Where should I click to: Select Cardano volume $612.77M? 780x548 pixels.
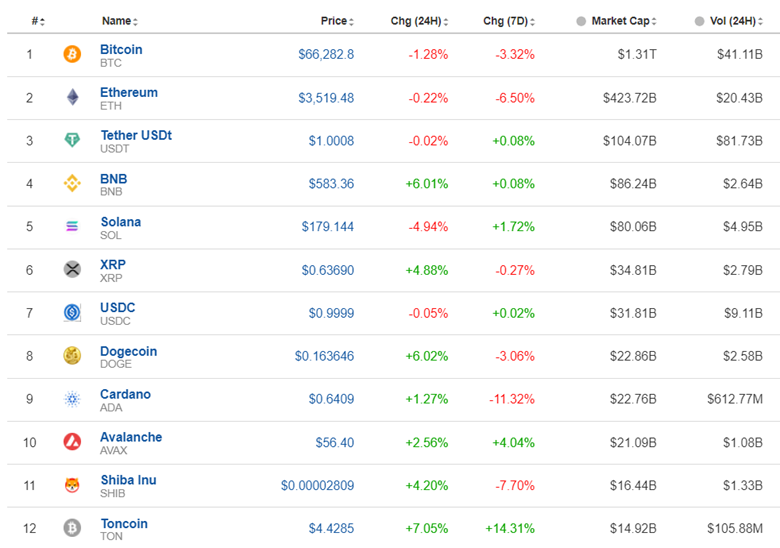tap(735, 399)
